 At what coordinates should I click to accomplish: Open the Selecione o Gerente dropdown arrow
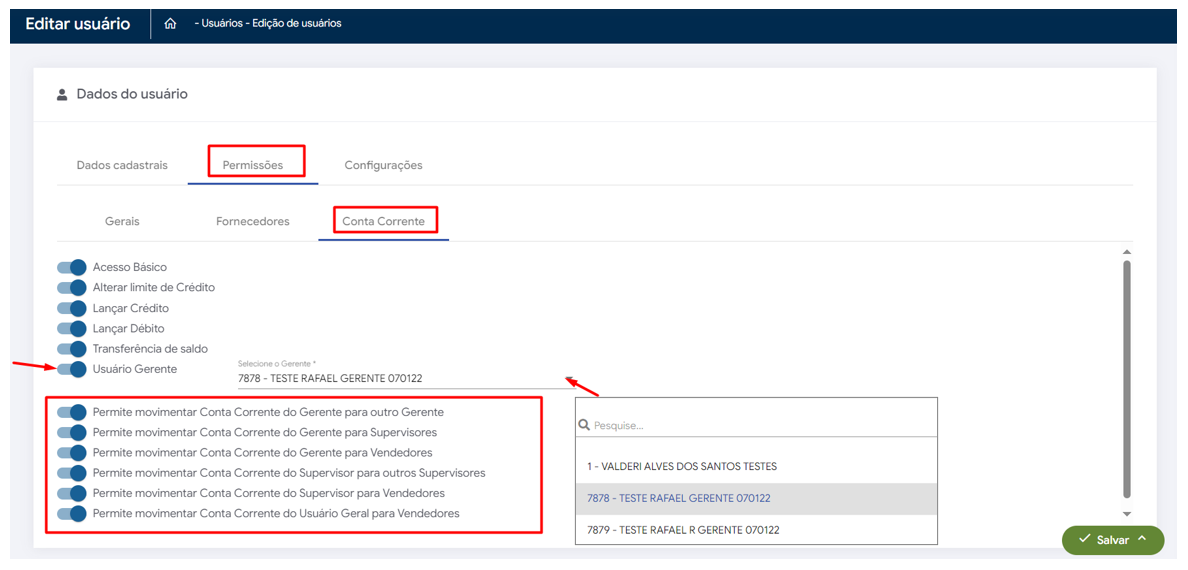pos(570,379)
